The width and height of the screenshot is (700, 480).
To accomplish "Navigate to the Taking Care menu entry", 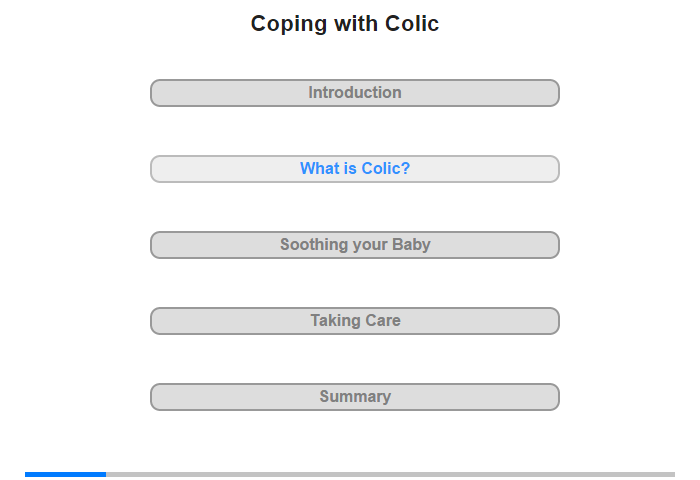I will pos(354,321).
